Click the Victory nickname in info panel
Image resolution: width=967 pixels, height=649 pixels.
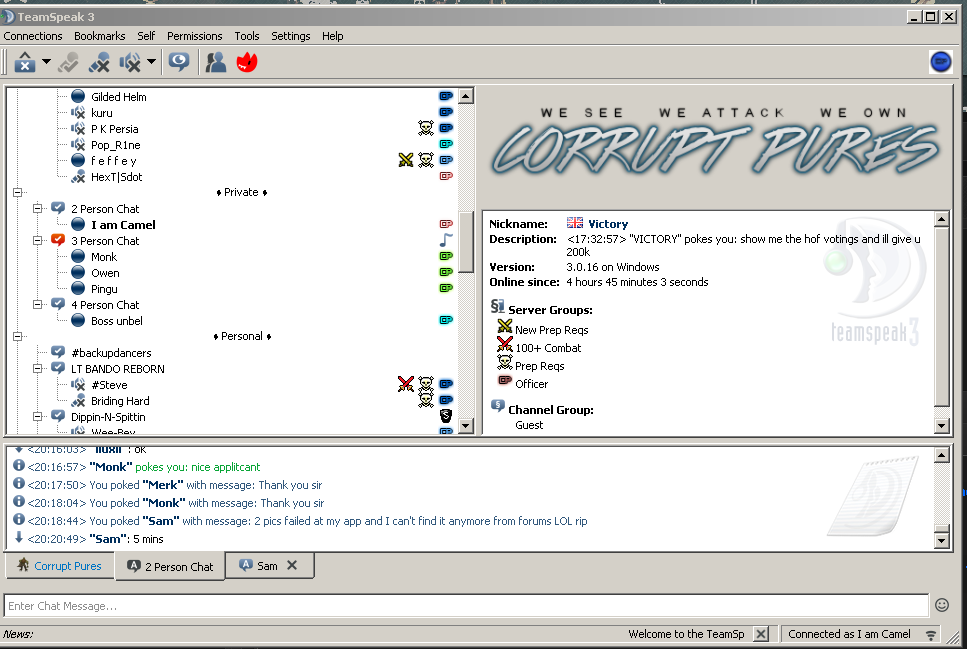pyautogui.click(x=608, y=224)
